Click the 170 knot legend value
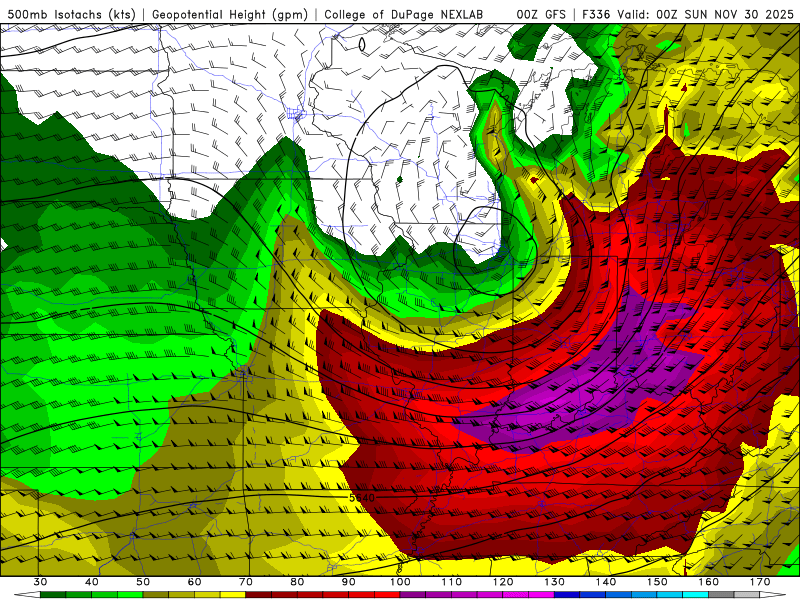Viewport: 800px width, 600px height. tap(760, 582)
